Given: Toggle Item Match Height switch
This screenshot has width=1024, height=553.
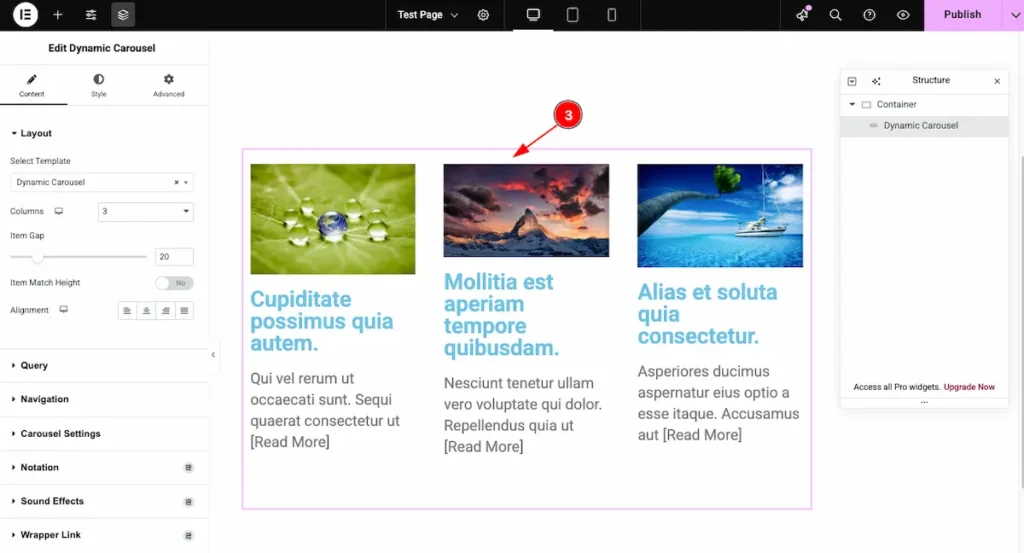Looking at the screenshot, I should [x=174, y=283].
